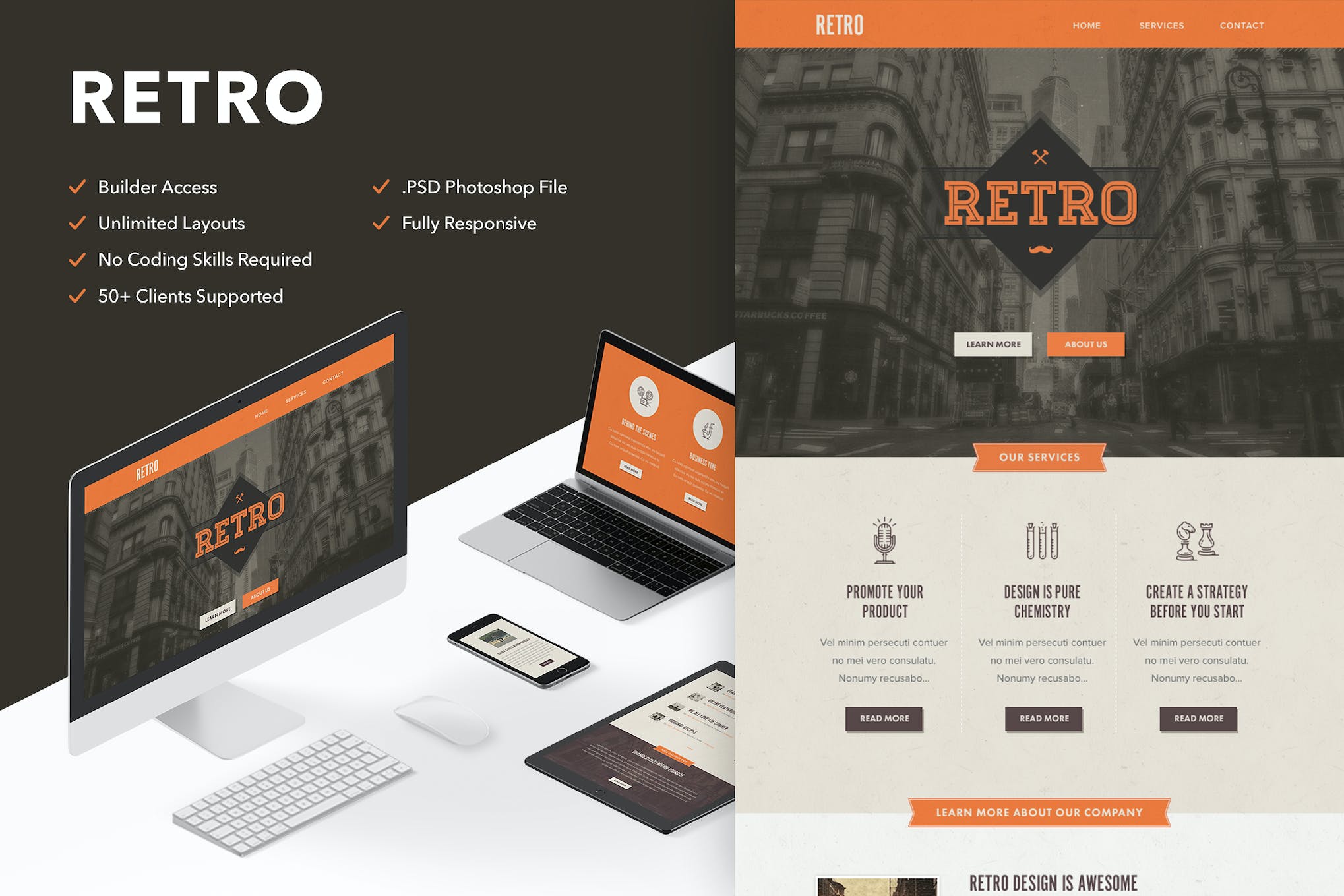Viewport: 1344px width, 896px height.
Task: Click the chemistry/test tubes icon
Action: 1043,540
